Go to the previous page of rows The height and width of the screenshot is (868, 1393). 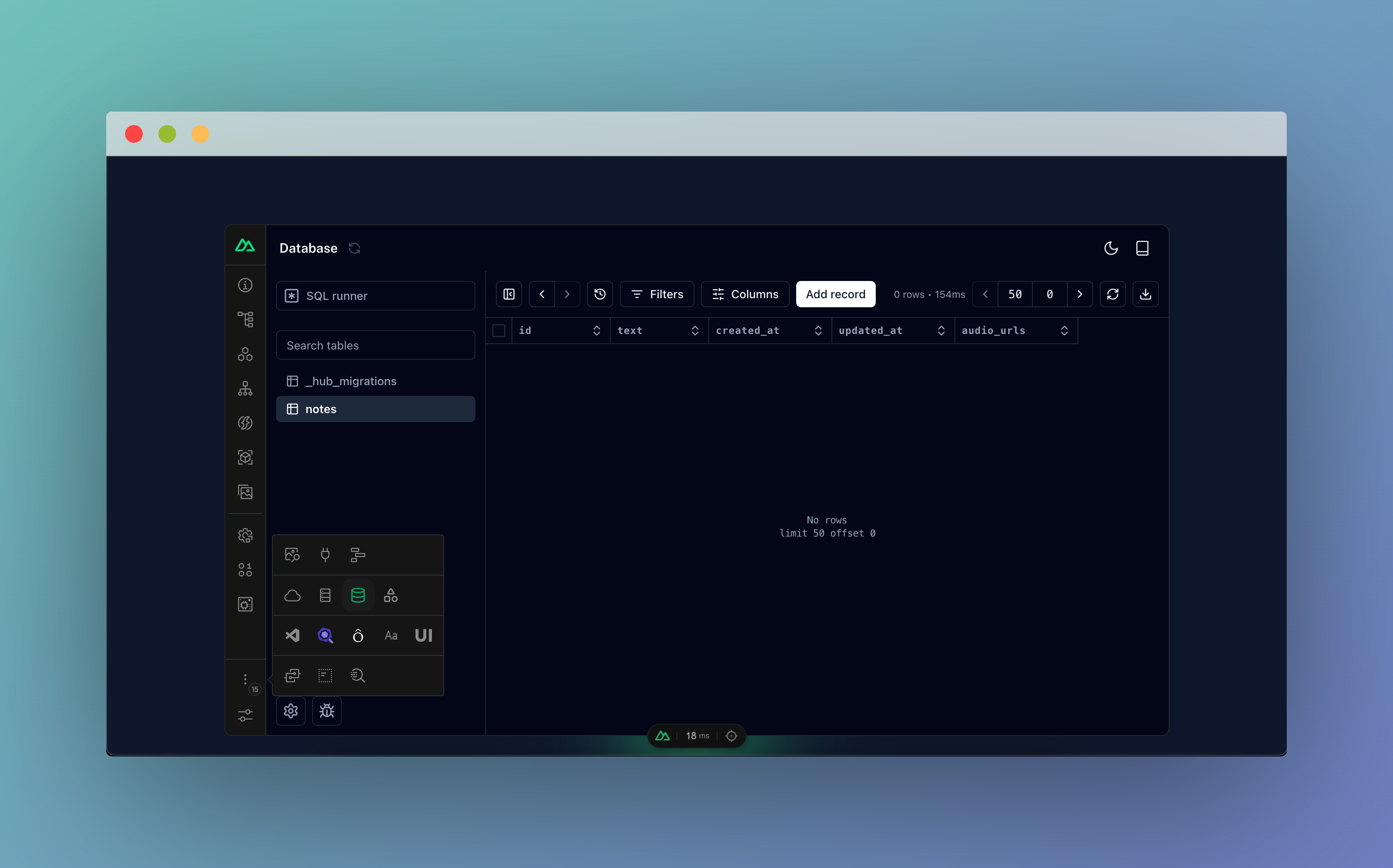pyautogui.click(x=986, y=295)
